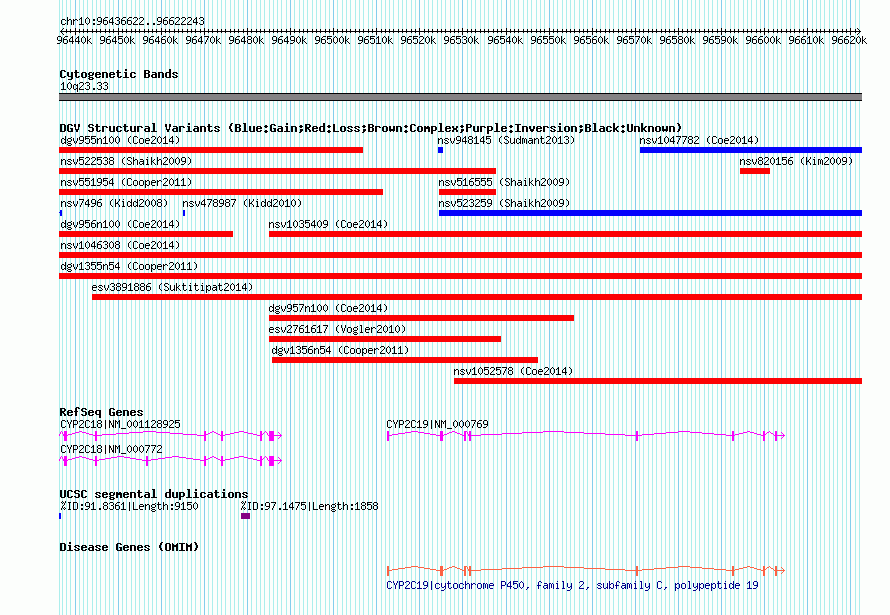Screen dimensions: 890x615
Task: Click the red nsv551954 loss bar
Action: 221,192
